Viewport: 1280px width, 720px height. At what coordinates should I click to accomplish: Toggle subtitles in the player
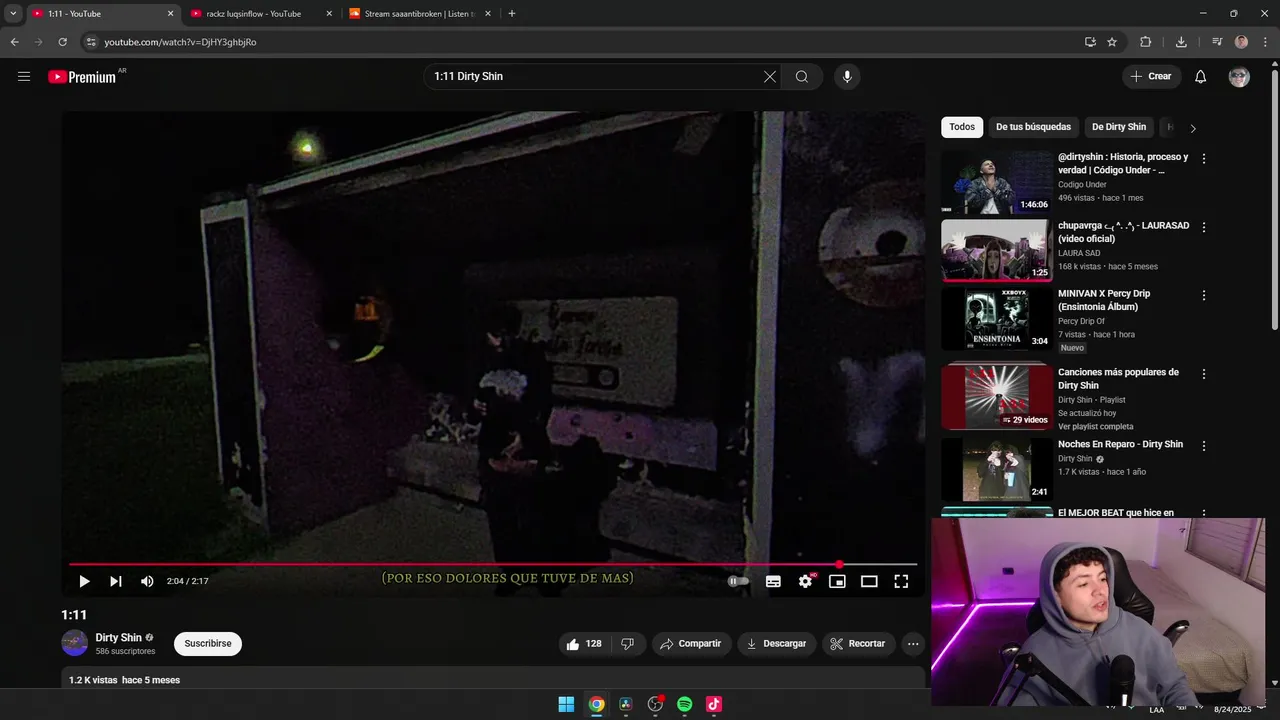[x=773, y=581]
